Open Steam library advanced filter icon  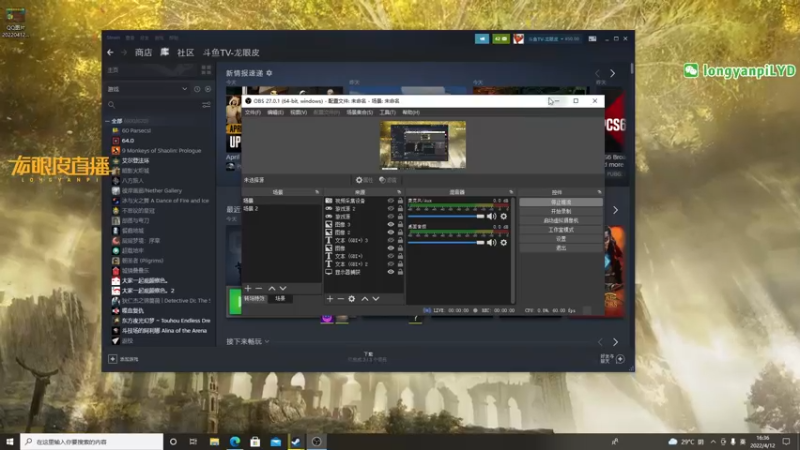pos(206,105)
